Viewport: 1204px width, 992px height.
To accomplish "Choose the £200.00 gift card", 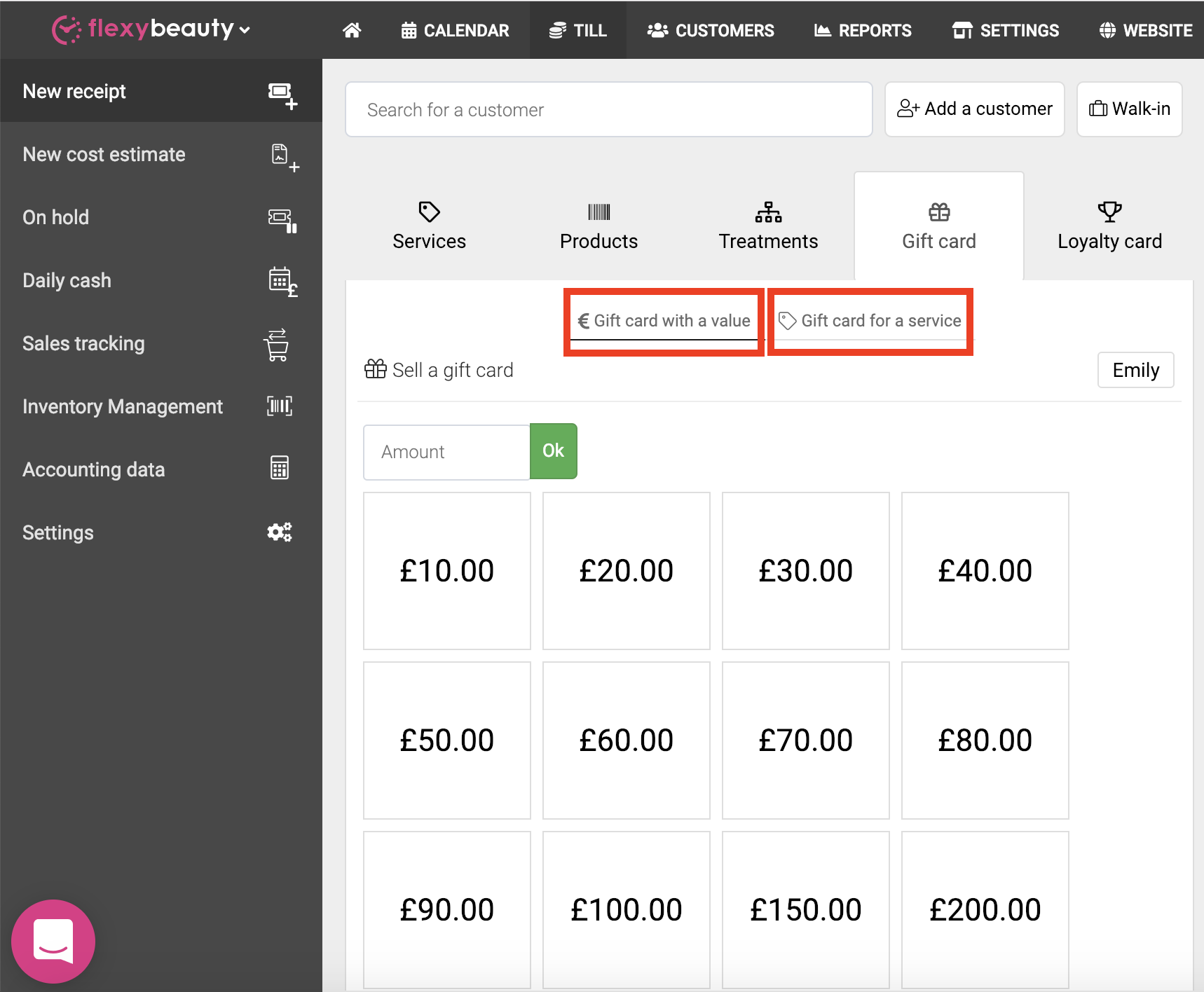I will tap(985, 910).
